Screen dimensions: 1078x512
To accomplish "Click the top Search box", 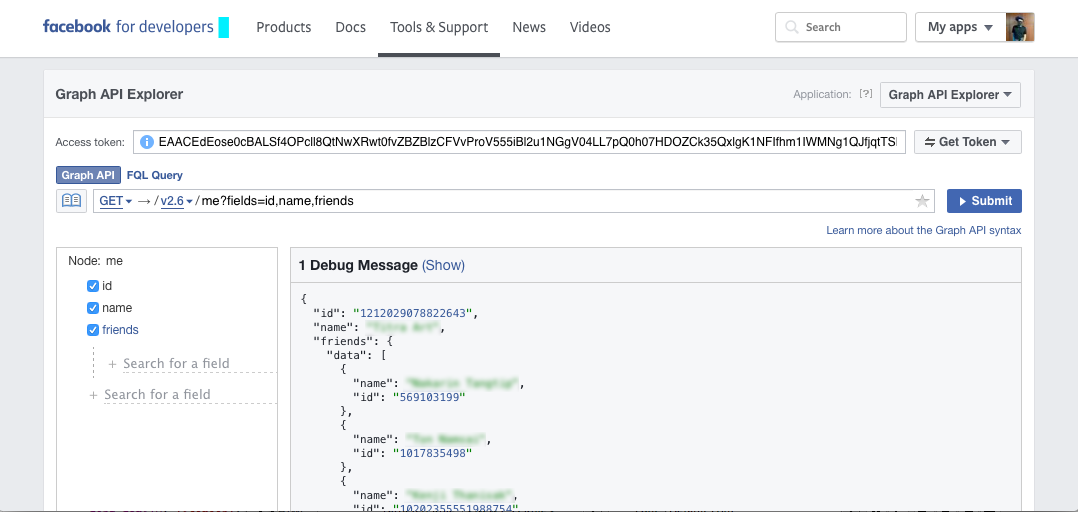I will [841, 27].
